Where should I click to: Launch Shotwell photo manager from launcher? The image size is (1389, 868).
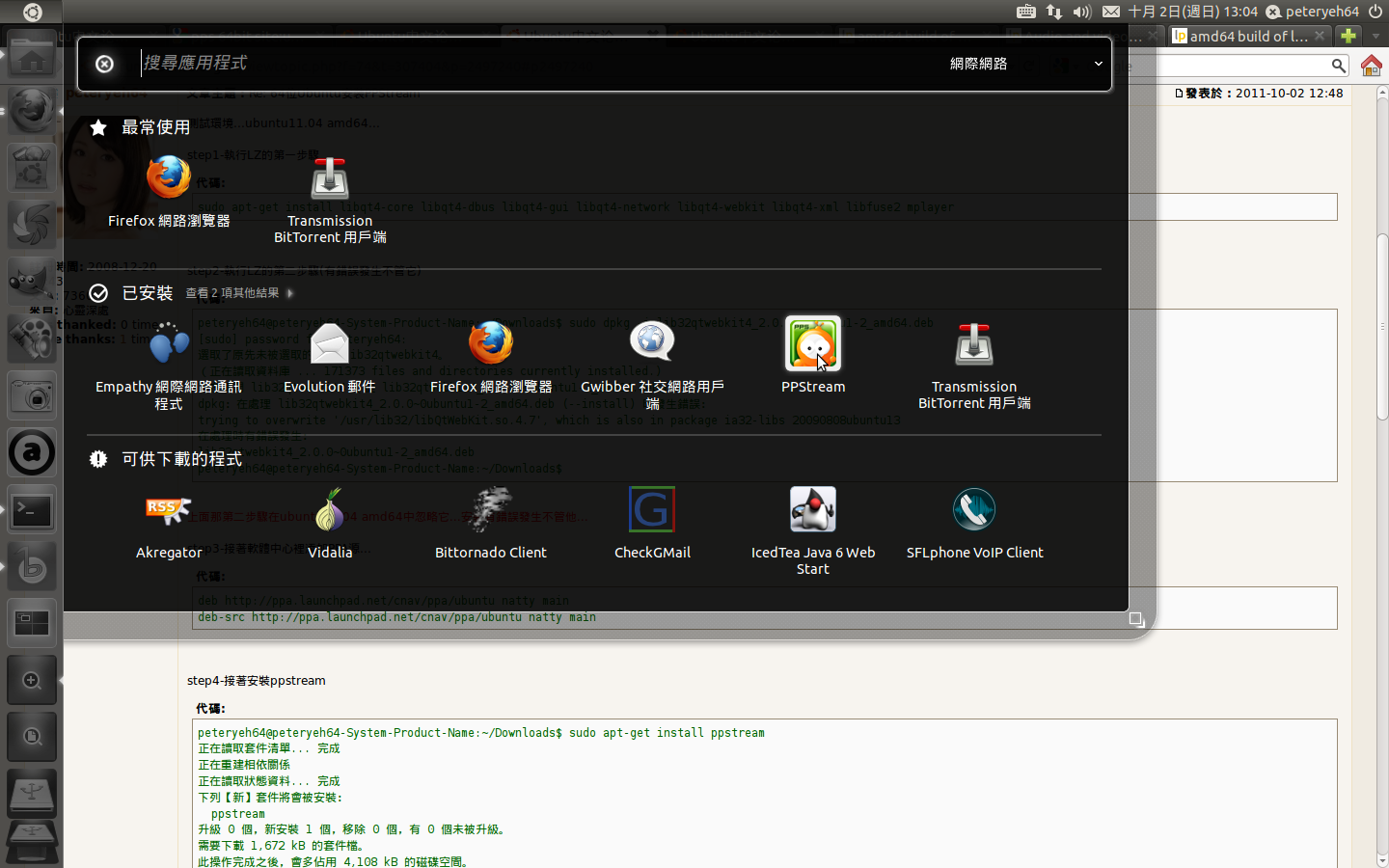tap(32, 226)
